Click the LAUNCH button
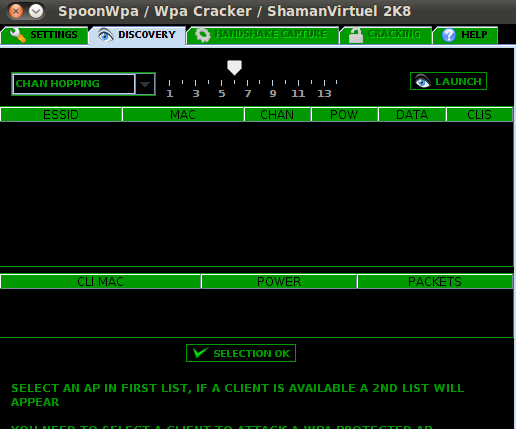Image resolution: width=516 pixels, height=429 pixels. (448, 81)
